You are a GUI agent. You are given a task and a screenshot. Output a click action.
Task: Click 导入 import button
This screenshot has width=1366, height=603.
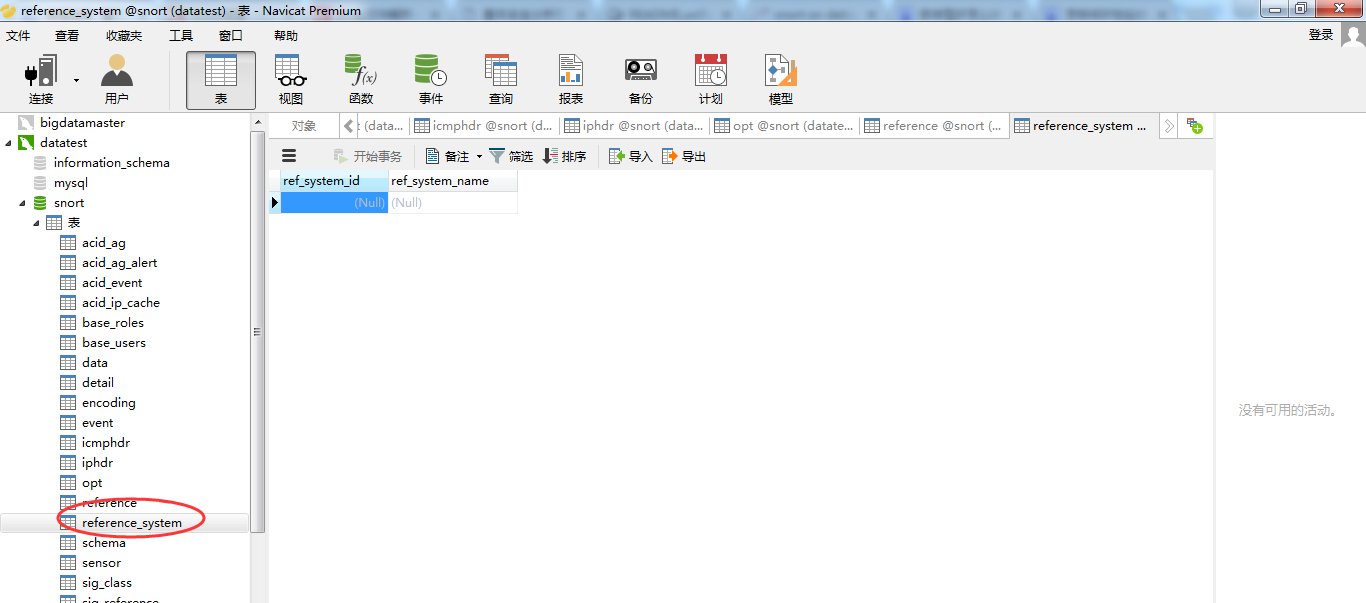[x=631, y=156]
